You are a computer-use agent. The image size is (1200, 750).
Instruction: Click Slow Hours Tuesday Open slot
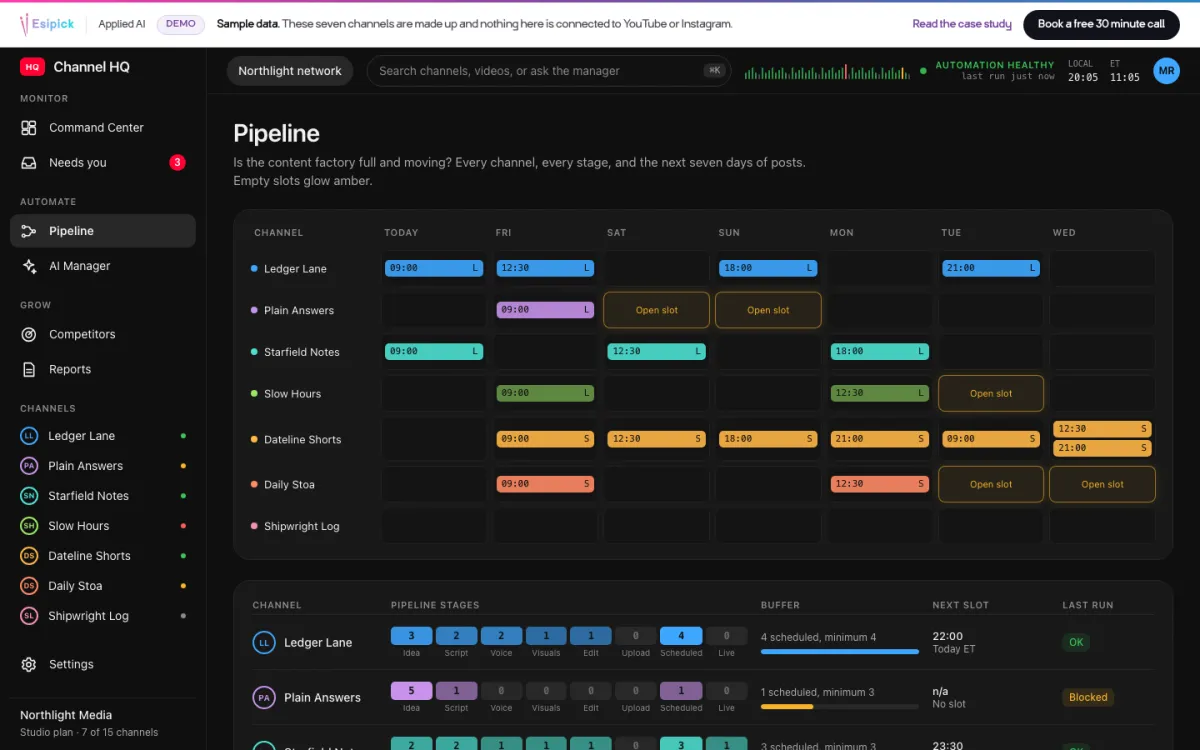tap(991, 394)
